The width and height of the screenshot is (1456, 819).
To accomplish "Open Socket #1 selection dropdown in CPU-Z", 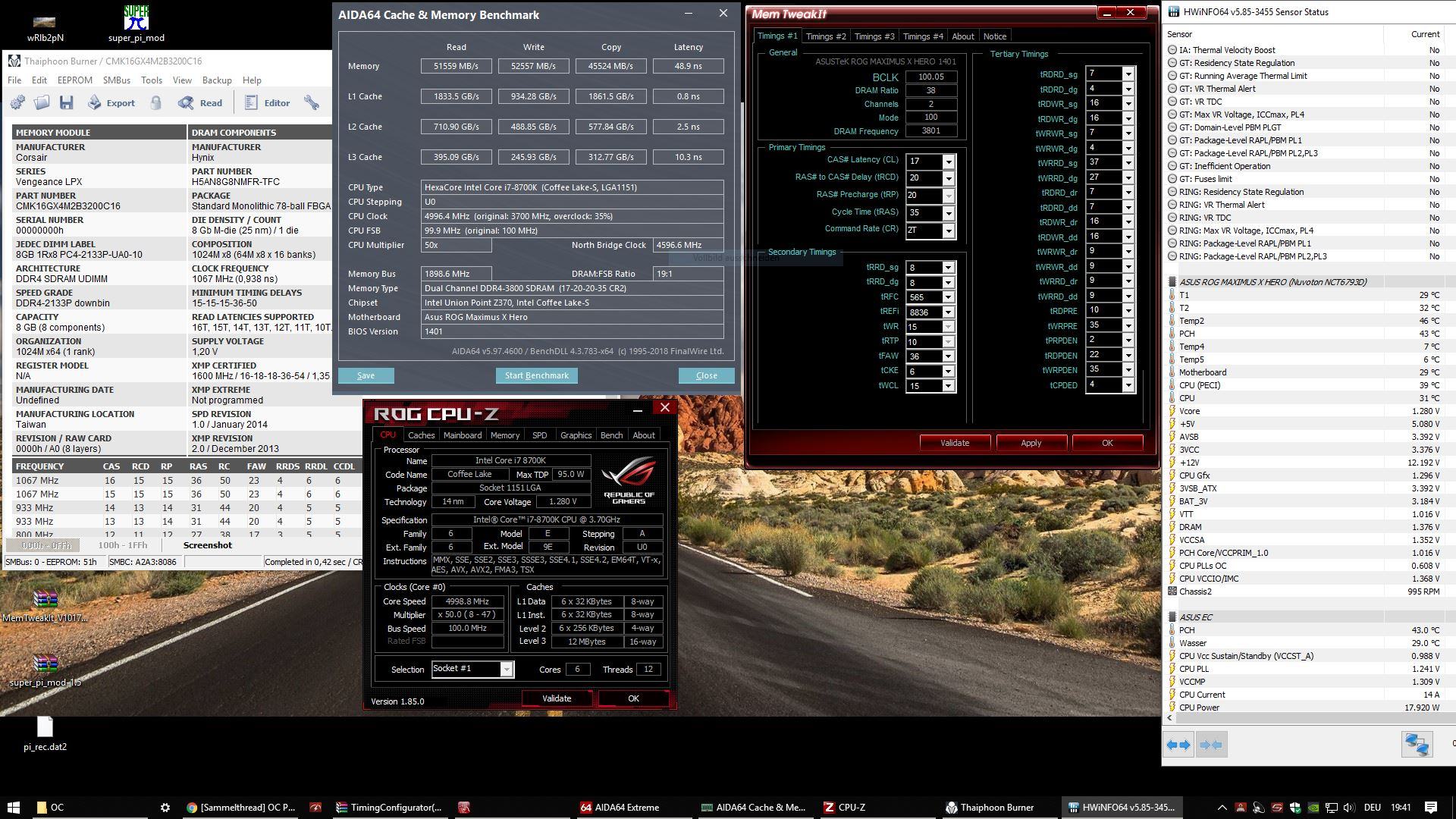I will (507, 669).
